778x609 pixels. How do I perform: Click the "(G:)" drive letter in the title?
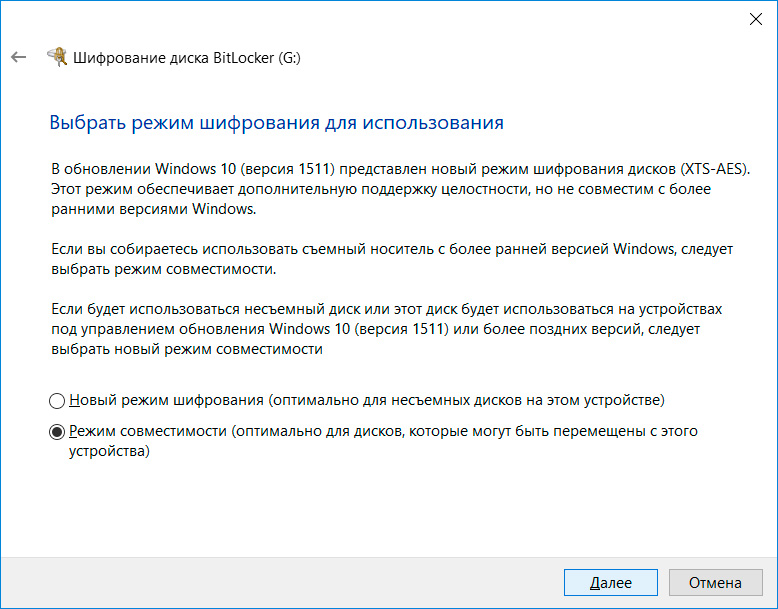(x=289, y=58)
